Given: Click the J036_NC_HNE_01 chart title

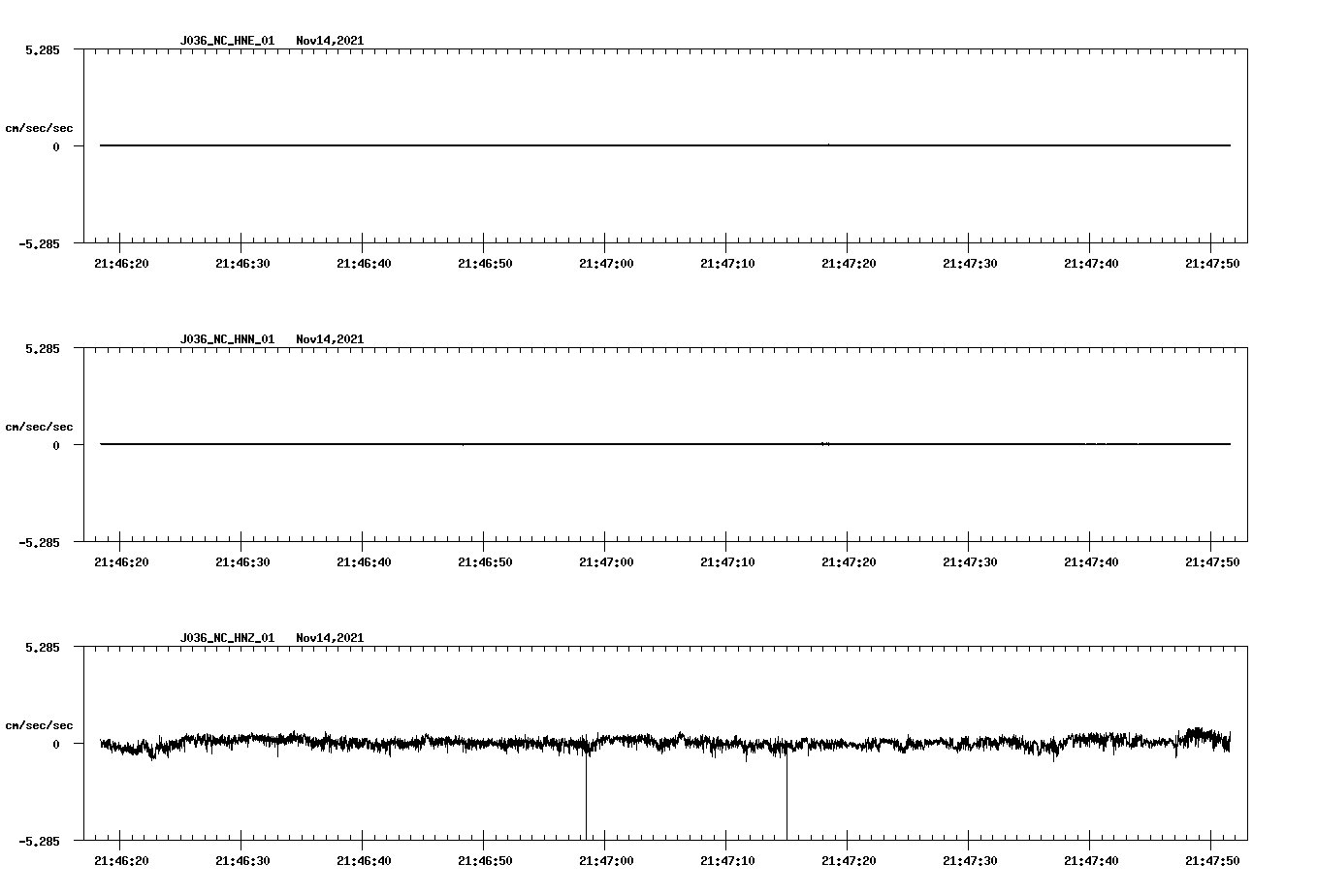Looking at the screenshot, I should click(227, 41).
